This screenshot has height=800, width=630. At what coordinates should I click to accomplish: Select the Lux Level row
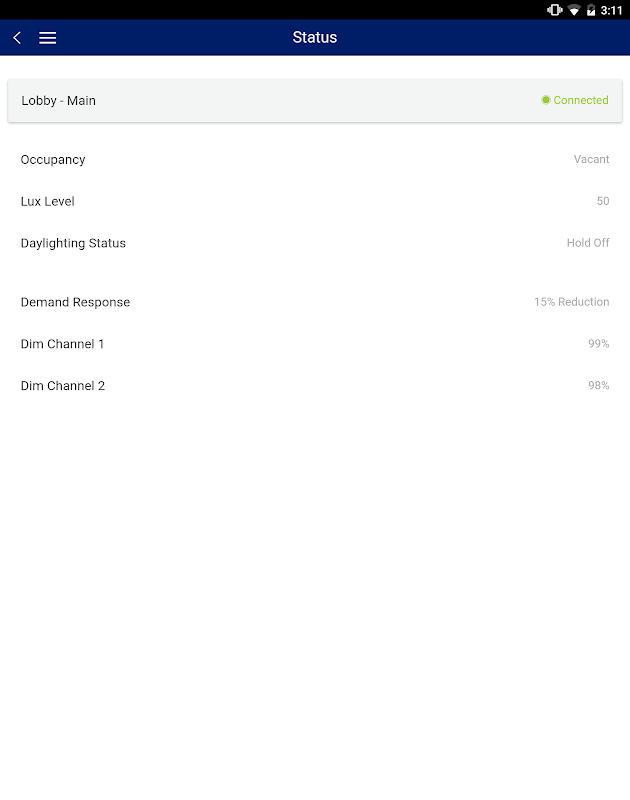click(x=315, y=201)
